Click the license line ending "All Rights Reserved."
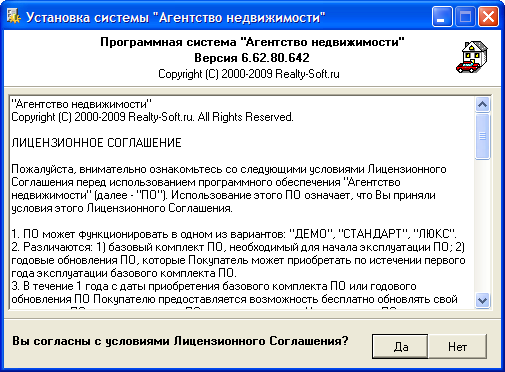505x372 pixels. (x=152, y=117)
